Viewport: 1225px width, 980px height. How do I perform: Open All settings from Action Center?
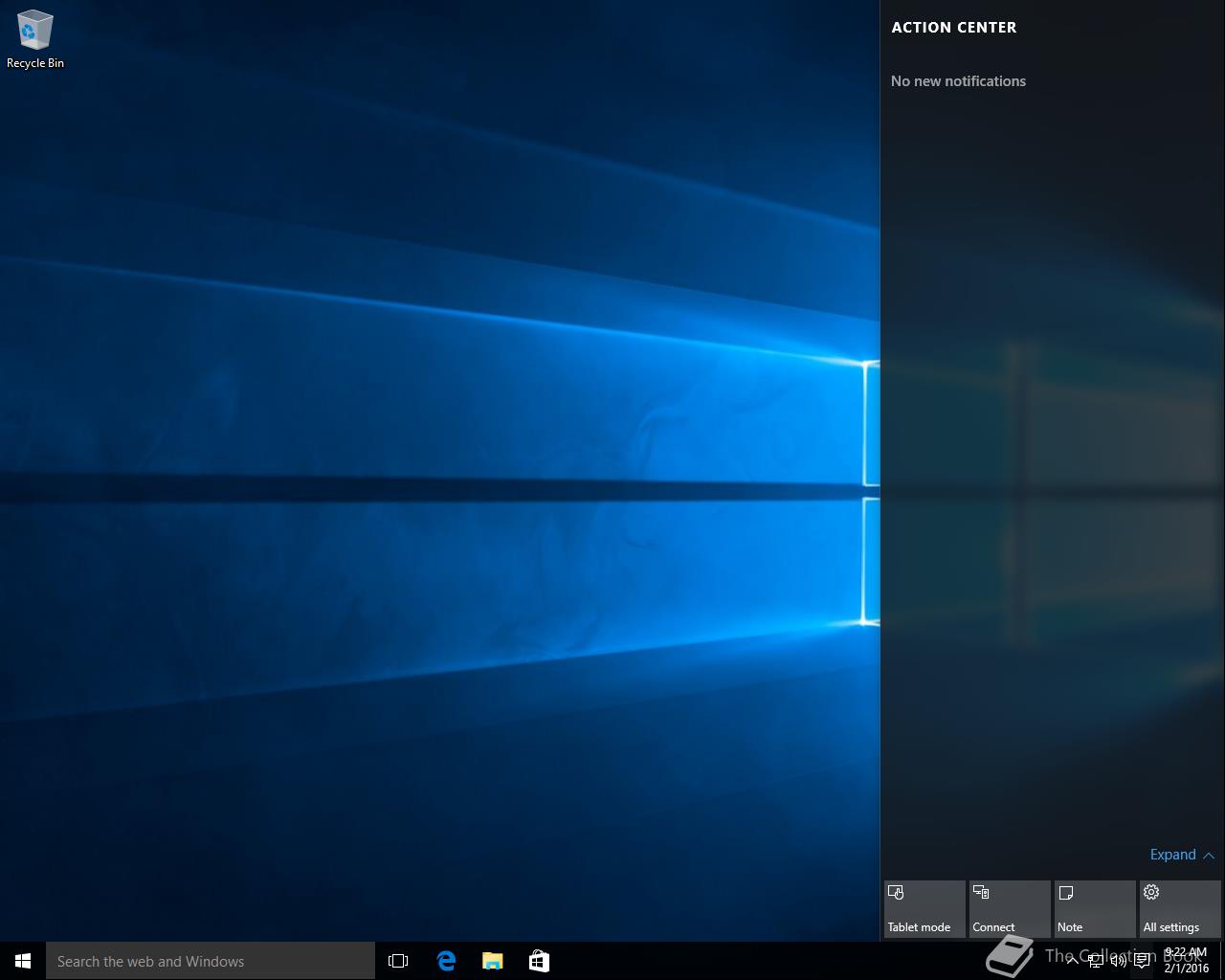click(x=1180, y=909)
